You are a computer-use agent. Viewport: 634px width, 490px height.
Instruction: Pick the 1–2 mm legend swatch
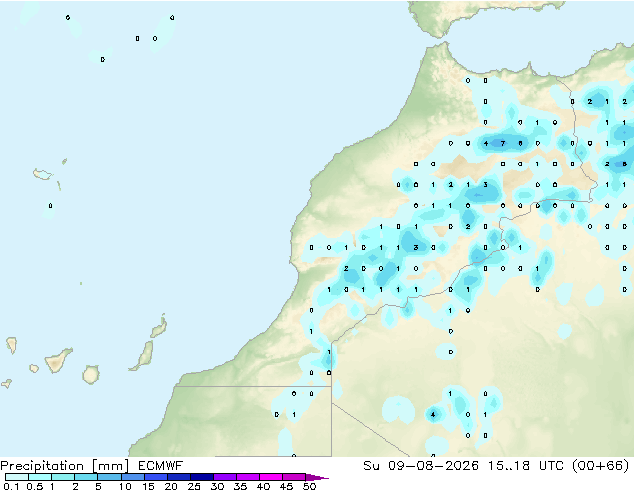[x=63, y=477]
